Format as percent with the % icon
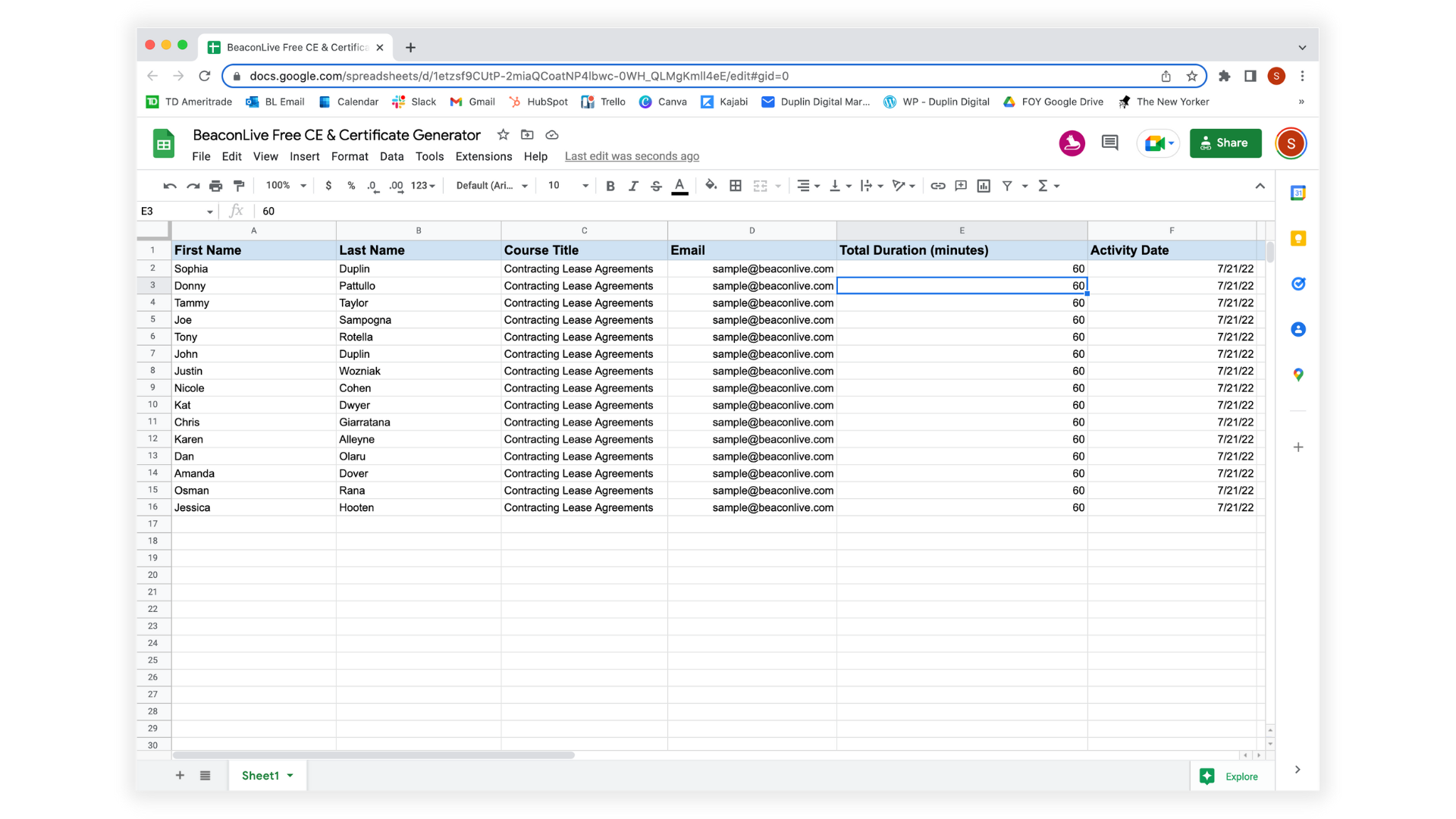1456x819 pixels. [351, 186]
